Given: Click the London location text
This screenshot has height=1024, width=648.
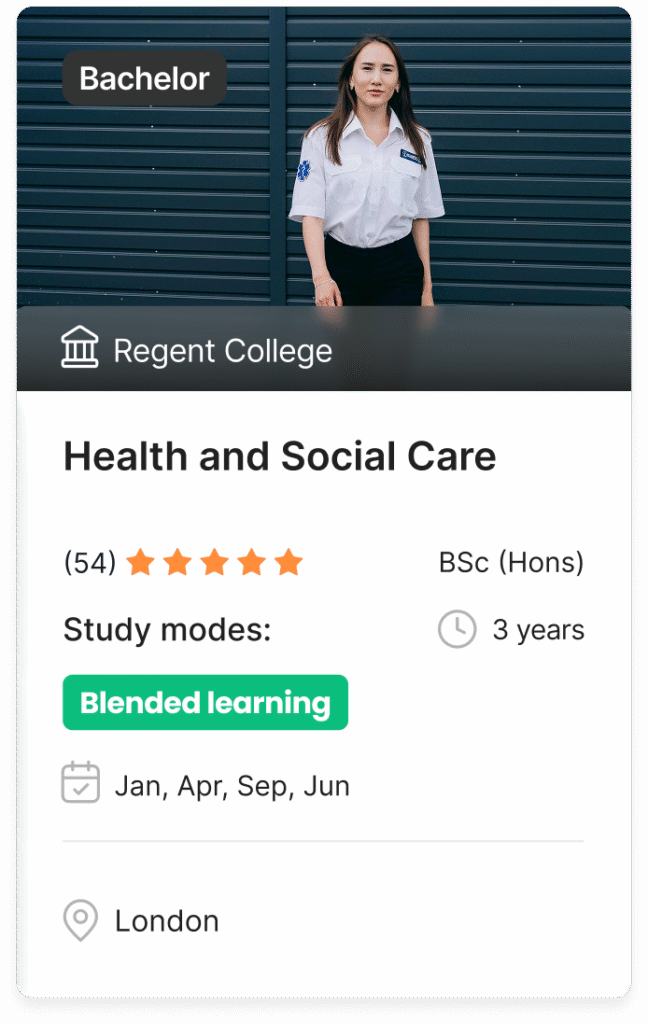Looking at the screenshot, I should coord(167,921).
